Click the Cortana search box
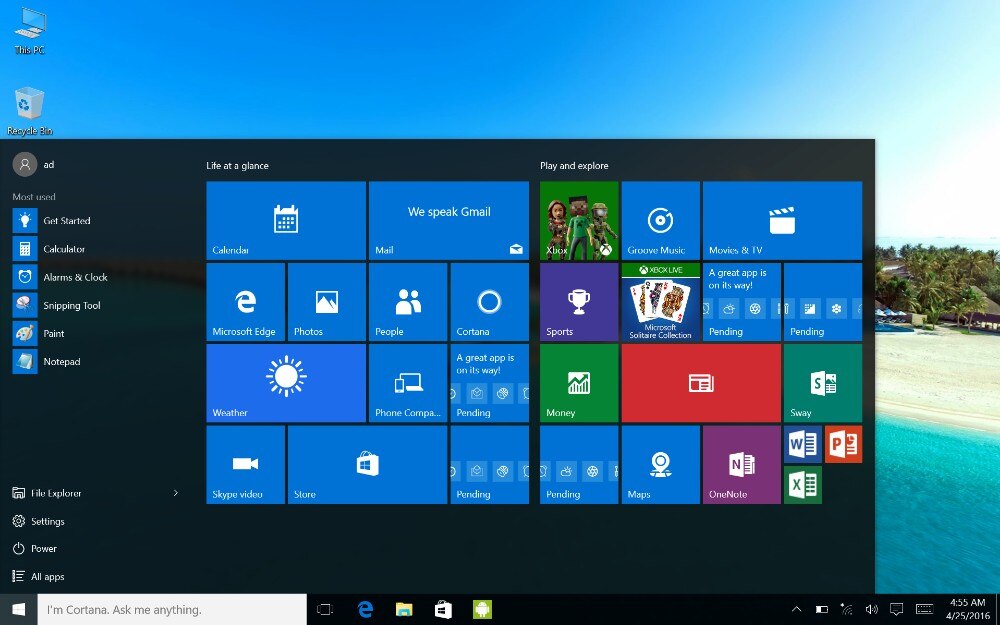Image resolution: width=1000 pixels, height=625 pixels. click(172, 610)
